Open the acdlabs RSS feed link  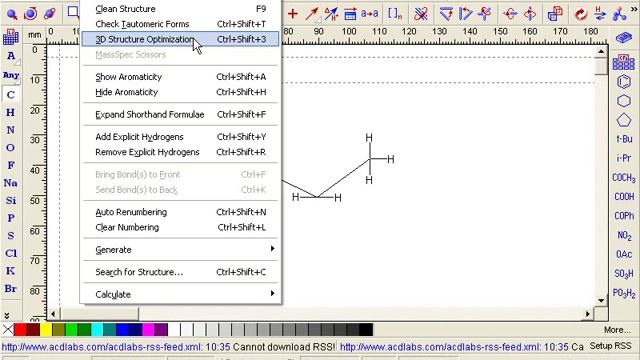point(102,347)
